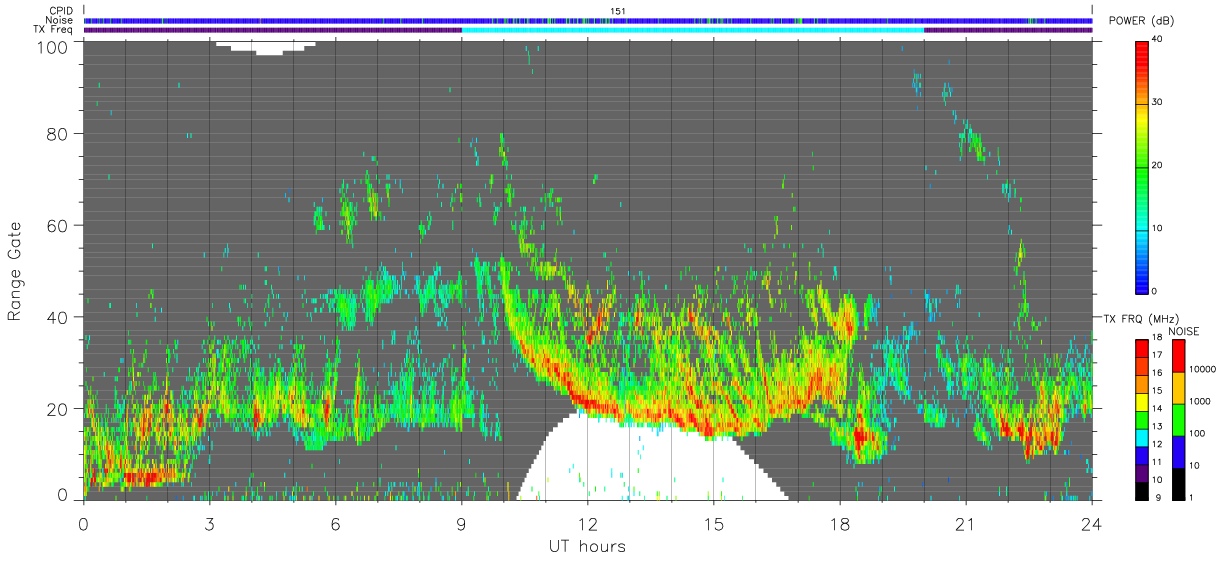Click the CPID value '151'

coord(618,11)
